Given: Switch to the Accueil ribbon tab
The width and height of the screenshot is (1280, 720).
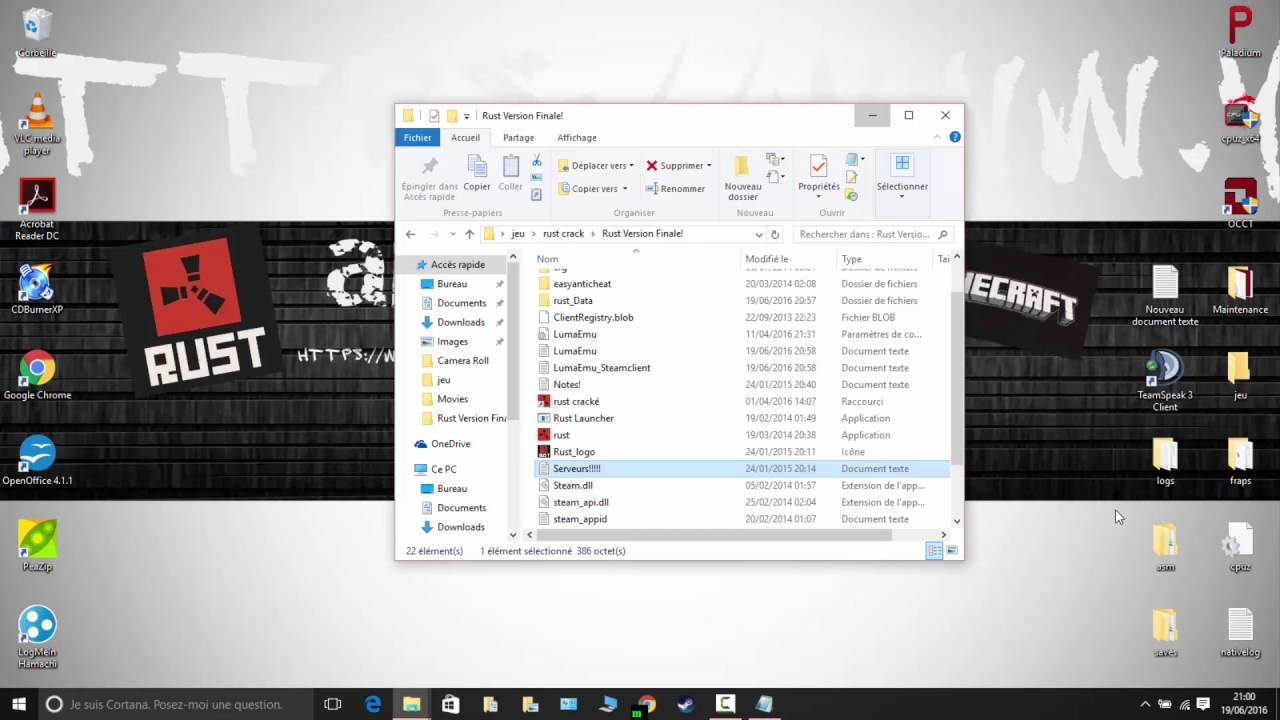Looking at the screenshot, I should coord(465,138).
